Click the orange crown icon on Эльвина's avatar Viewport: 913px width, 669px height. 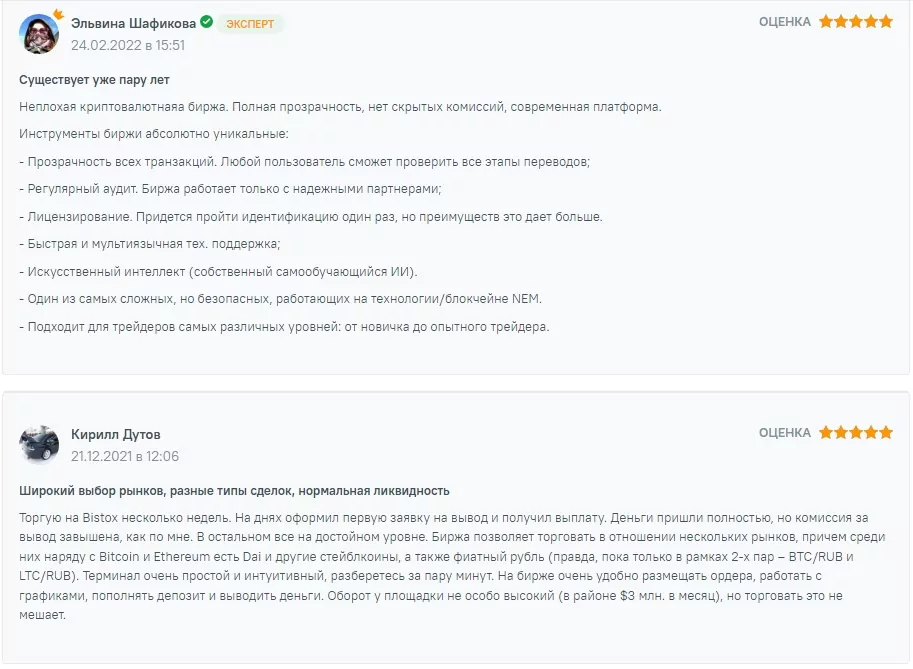pyautogui.click(x=58, y=16)
